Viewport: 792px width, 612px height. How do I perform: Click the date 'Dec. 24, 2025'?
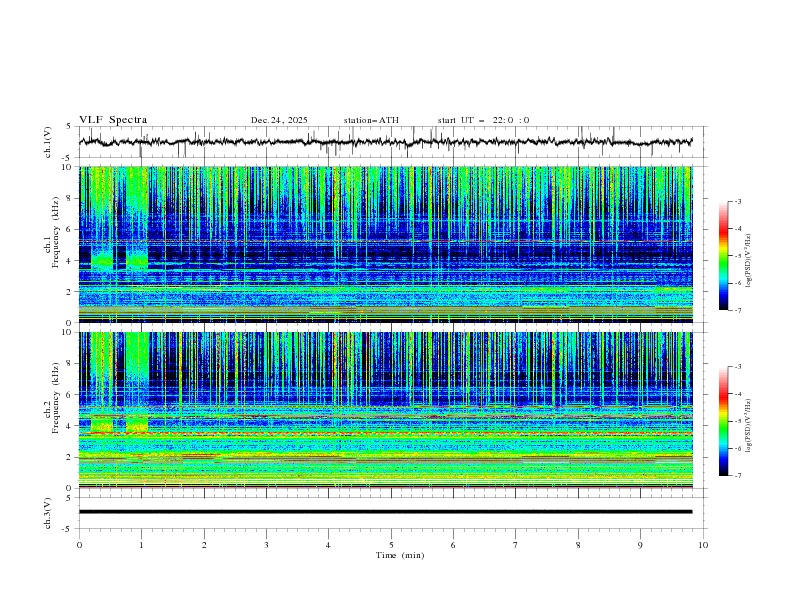tap(279, 120)
